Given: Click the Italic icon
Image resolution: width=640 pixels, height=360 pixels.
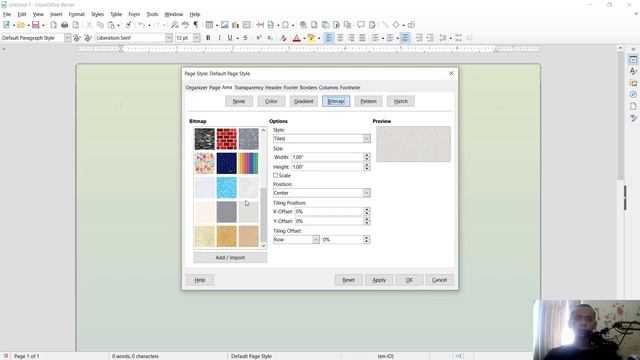Looking at the screenshot, I should tap(219, 38).
